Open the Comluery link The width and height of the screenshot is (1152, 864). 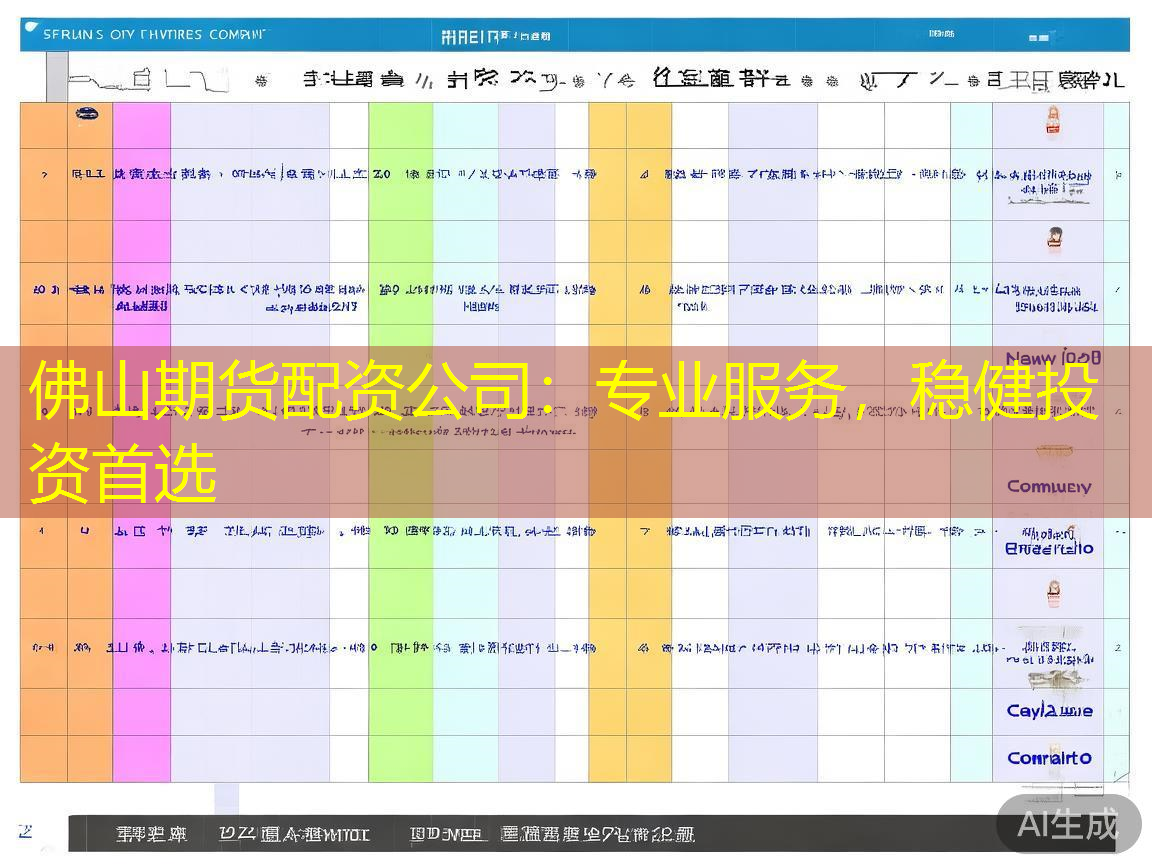pyautogui.click(x=1049, y=486)
